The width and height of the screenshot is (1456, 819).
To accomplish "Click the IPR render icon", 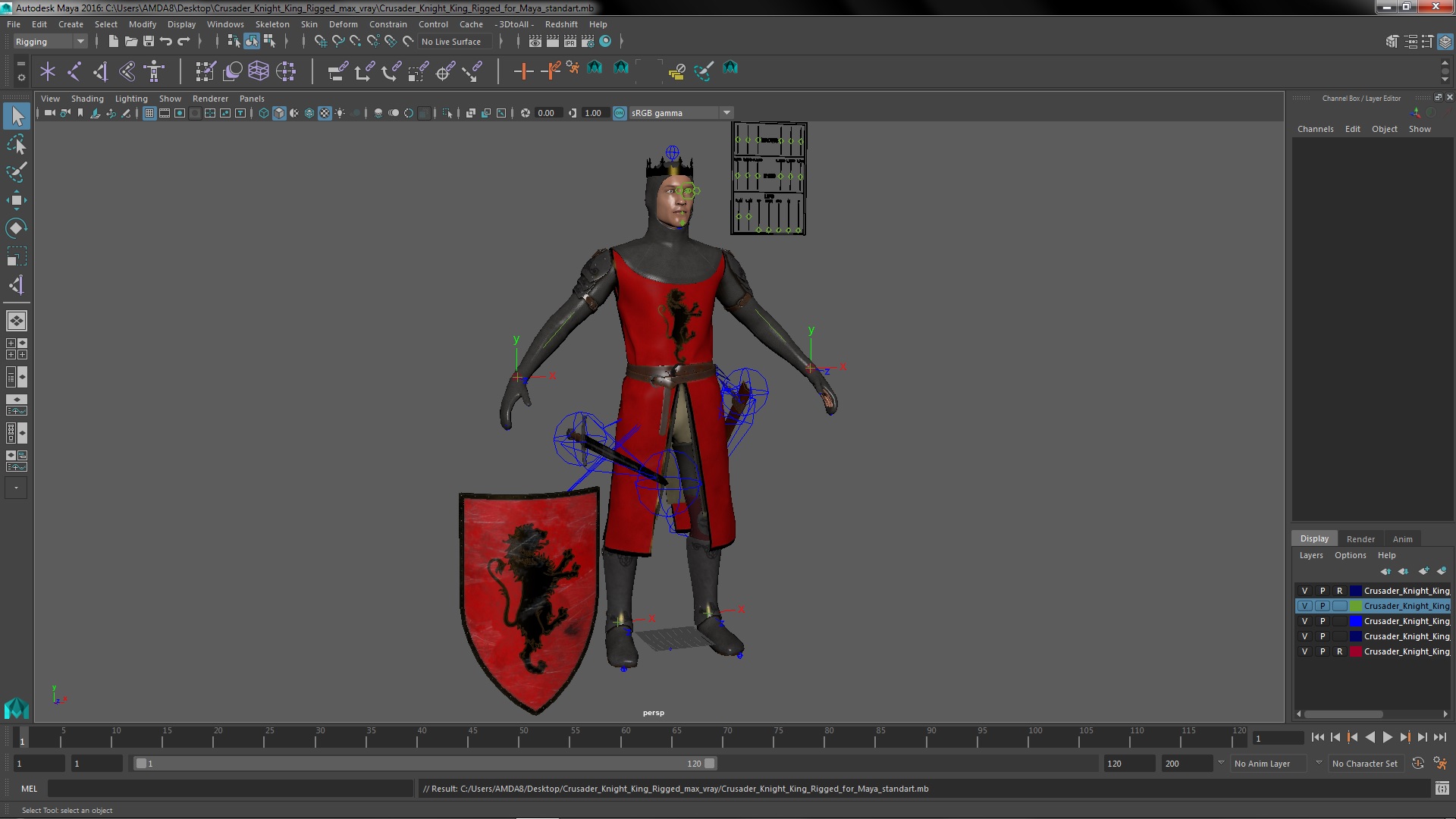I will point(570,42).
